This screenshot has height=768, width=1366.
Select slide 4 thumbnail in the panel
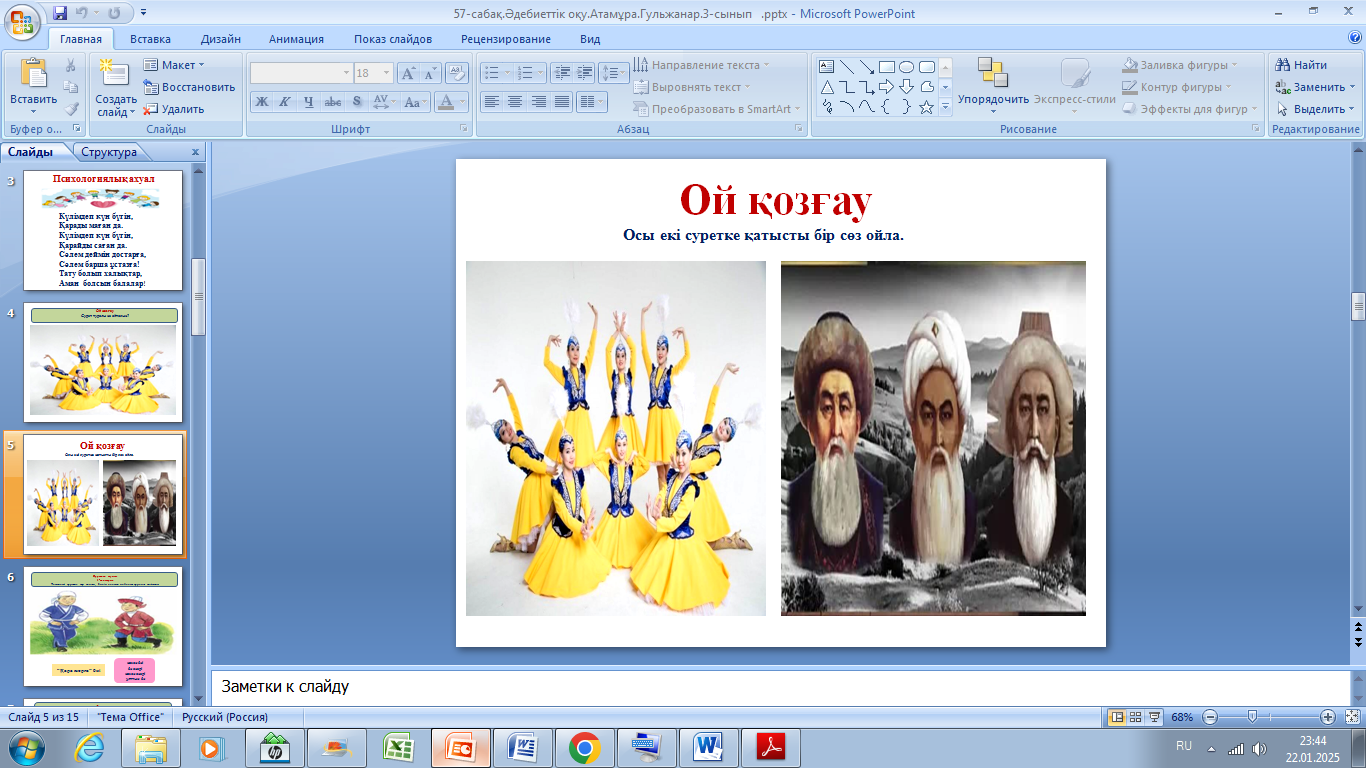(103, 362)
